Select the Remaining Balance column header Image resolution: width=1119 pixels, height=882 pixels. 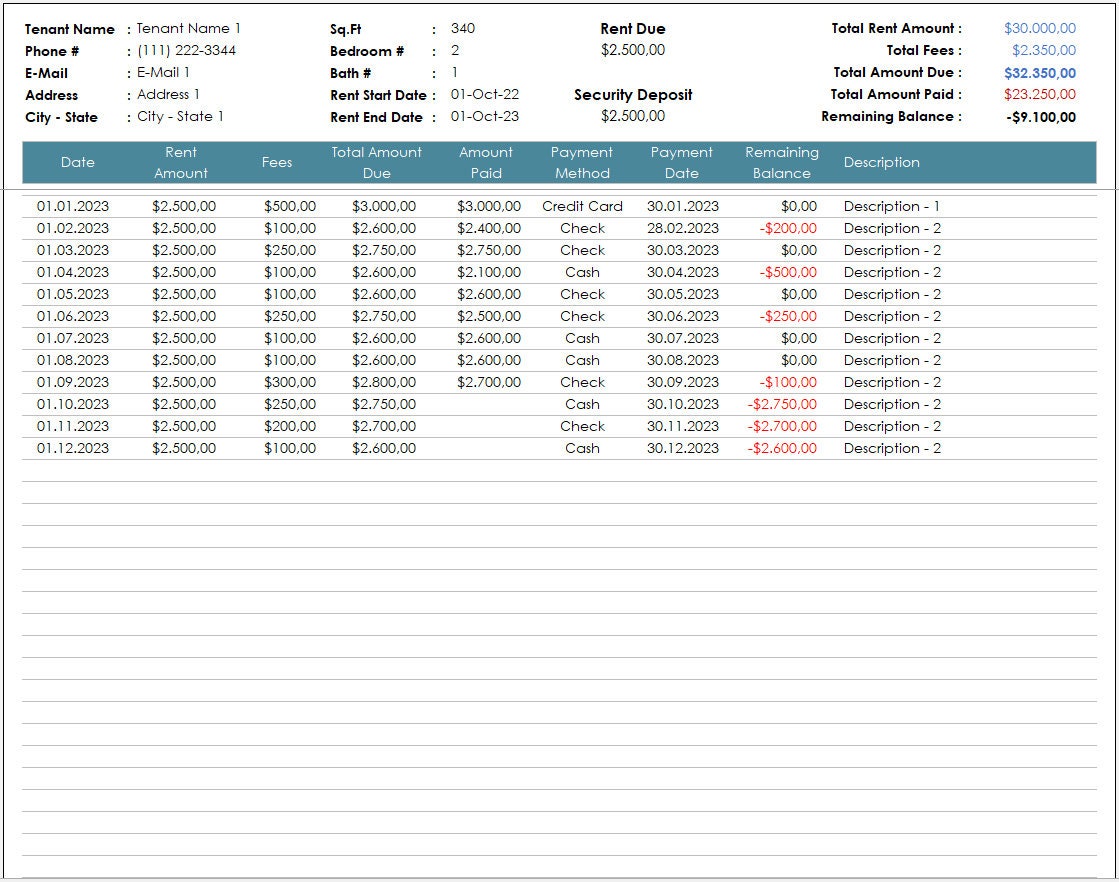(781, 163)
